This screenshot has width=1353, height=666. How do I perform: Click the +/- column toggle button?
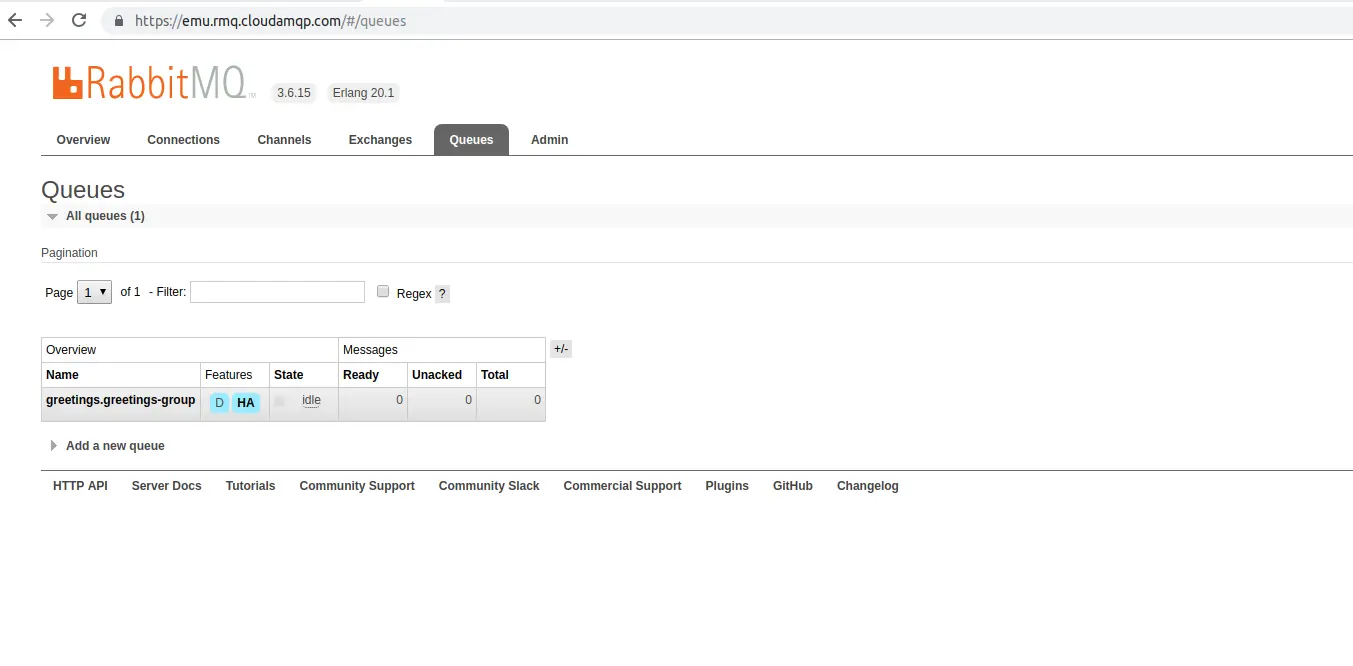point(561,349)
